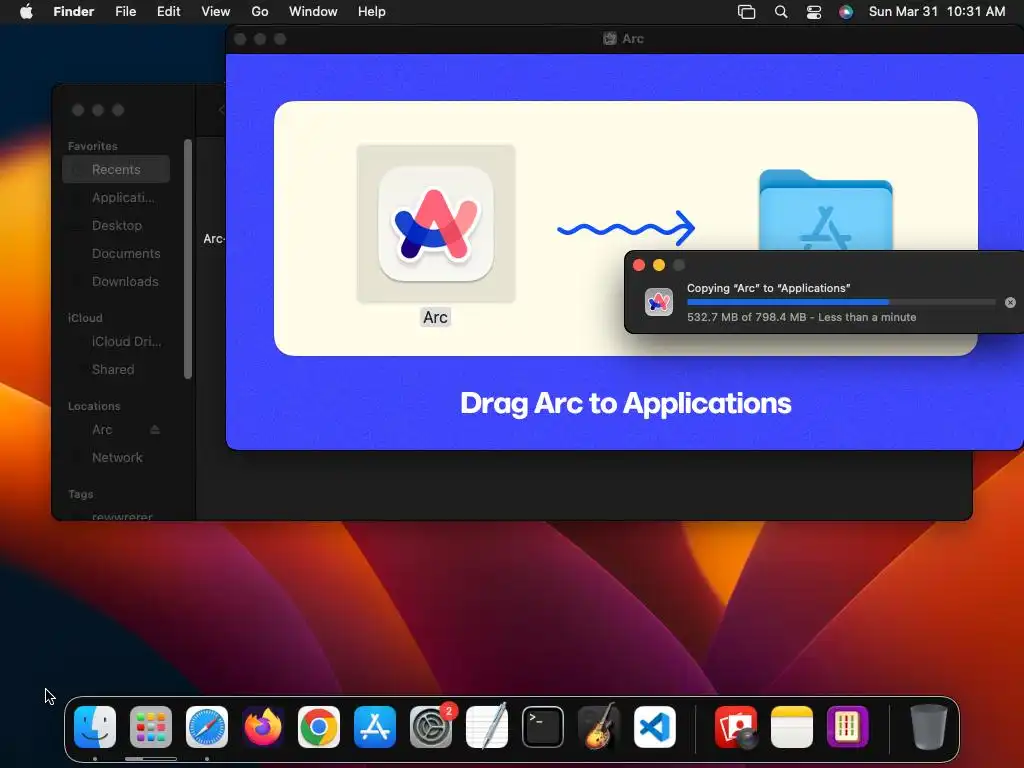This screenshot has width=1024, height=768.
Task: Click the date and time clock
Action: pos(936,12)
